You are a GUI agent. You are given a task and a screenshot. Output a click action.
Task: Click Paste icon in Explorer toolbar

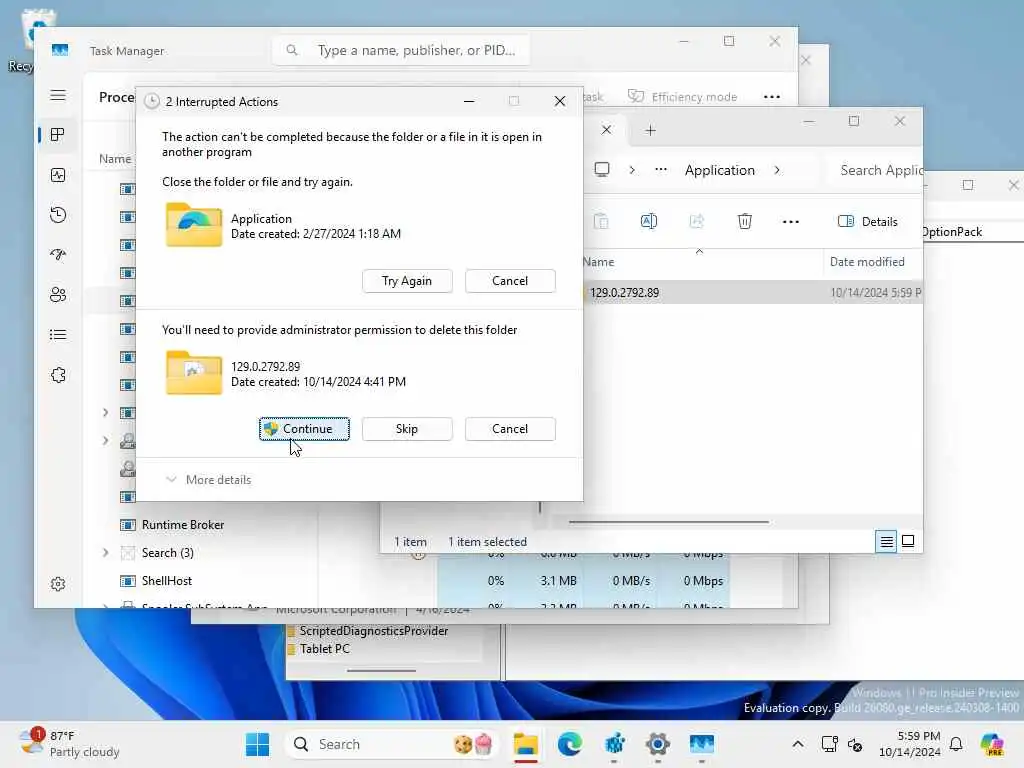coord(601,221)
